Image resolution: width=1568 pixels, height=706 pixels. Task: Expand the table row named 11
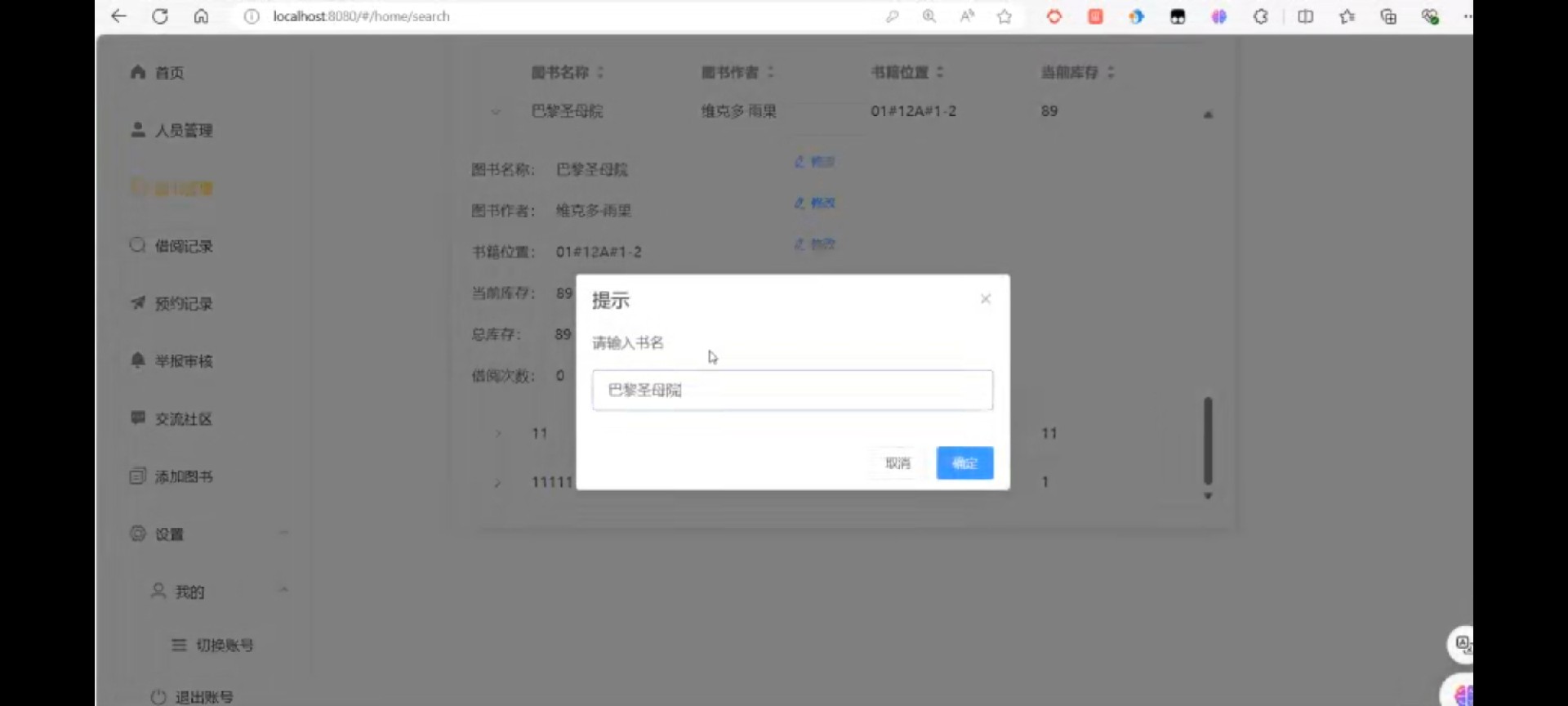pyautogui.click(x=497, y=434)
